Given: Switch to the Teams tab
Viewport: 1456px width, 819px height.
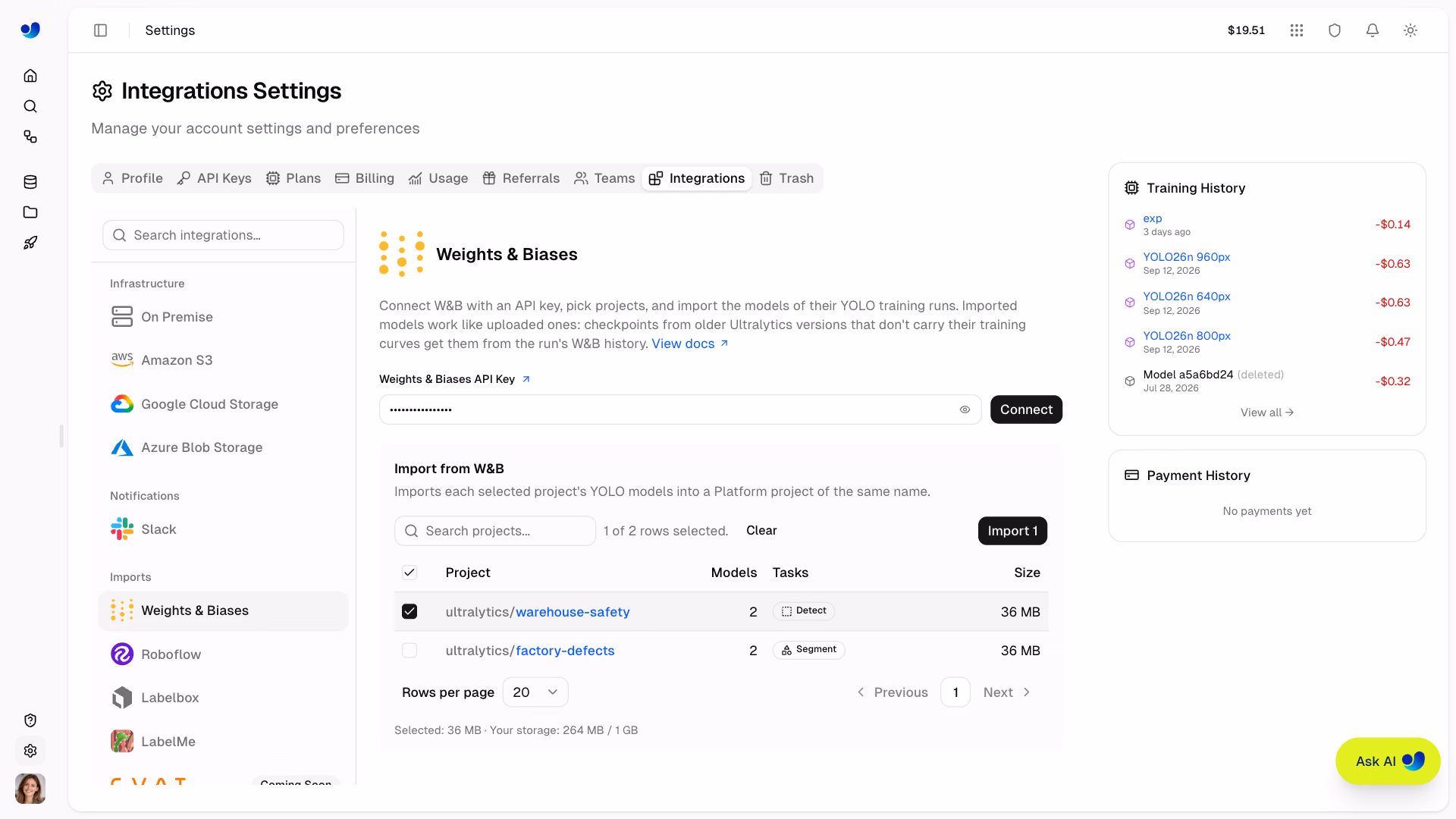Looking at the screenshot, I should [x=604, y=178].
